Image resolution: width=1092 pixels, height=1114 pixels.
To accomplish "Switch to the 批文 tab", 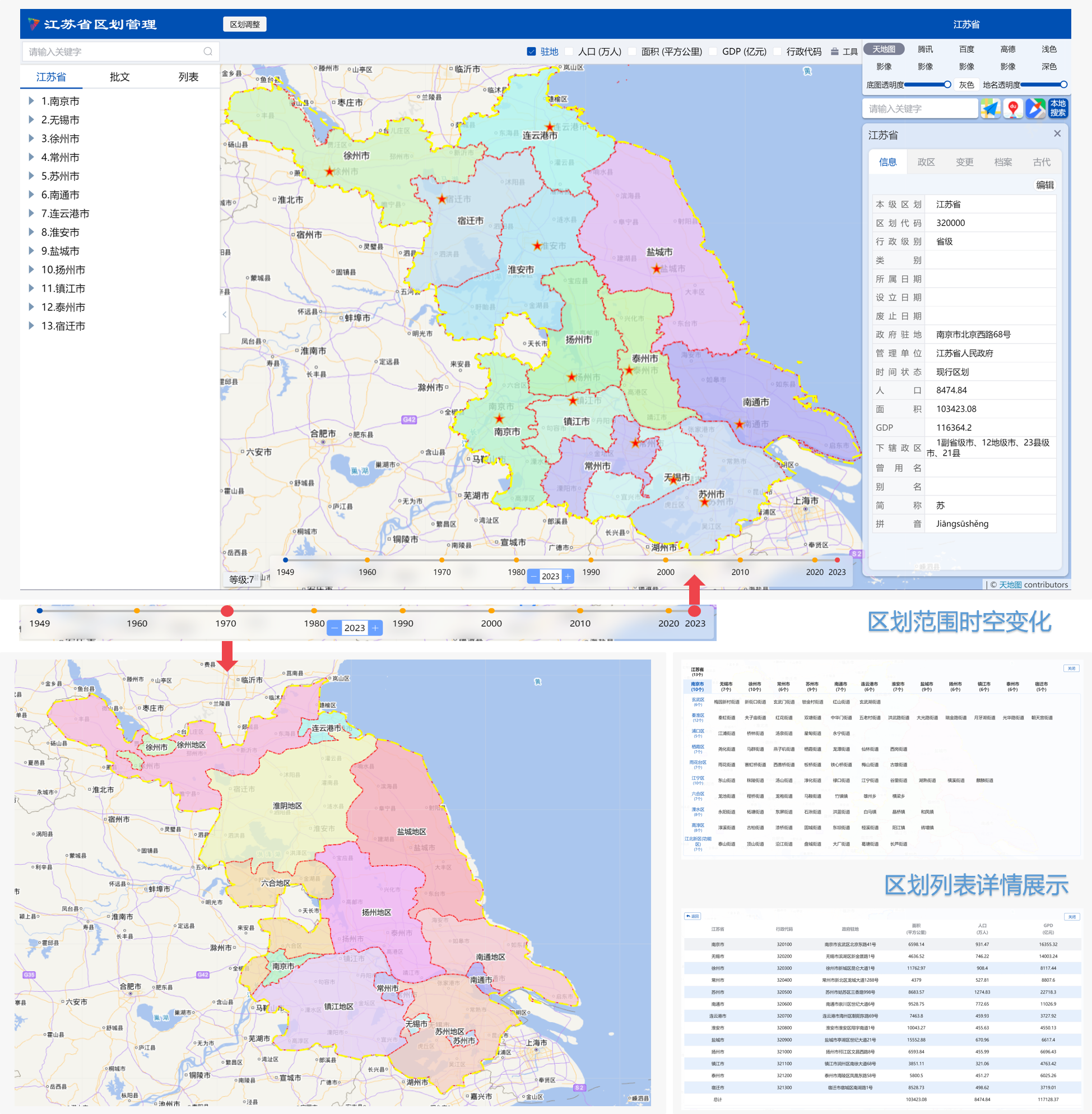I will click(x=119, y=77).
